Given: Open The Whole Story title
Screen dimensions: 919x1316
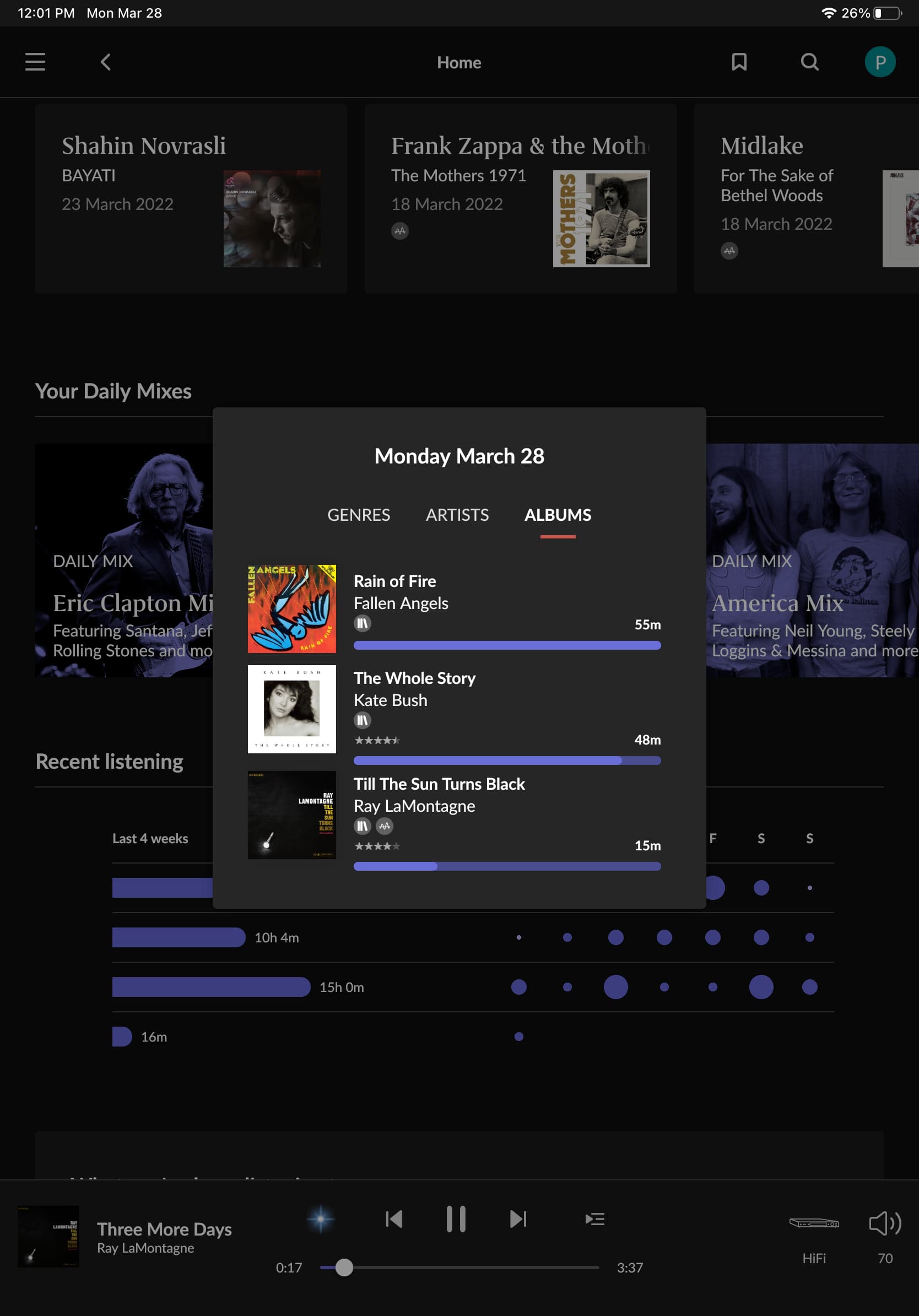Looking at the screenshot, I should (415, 678).
